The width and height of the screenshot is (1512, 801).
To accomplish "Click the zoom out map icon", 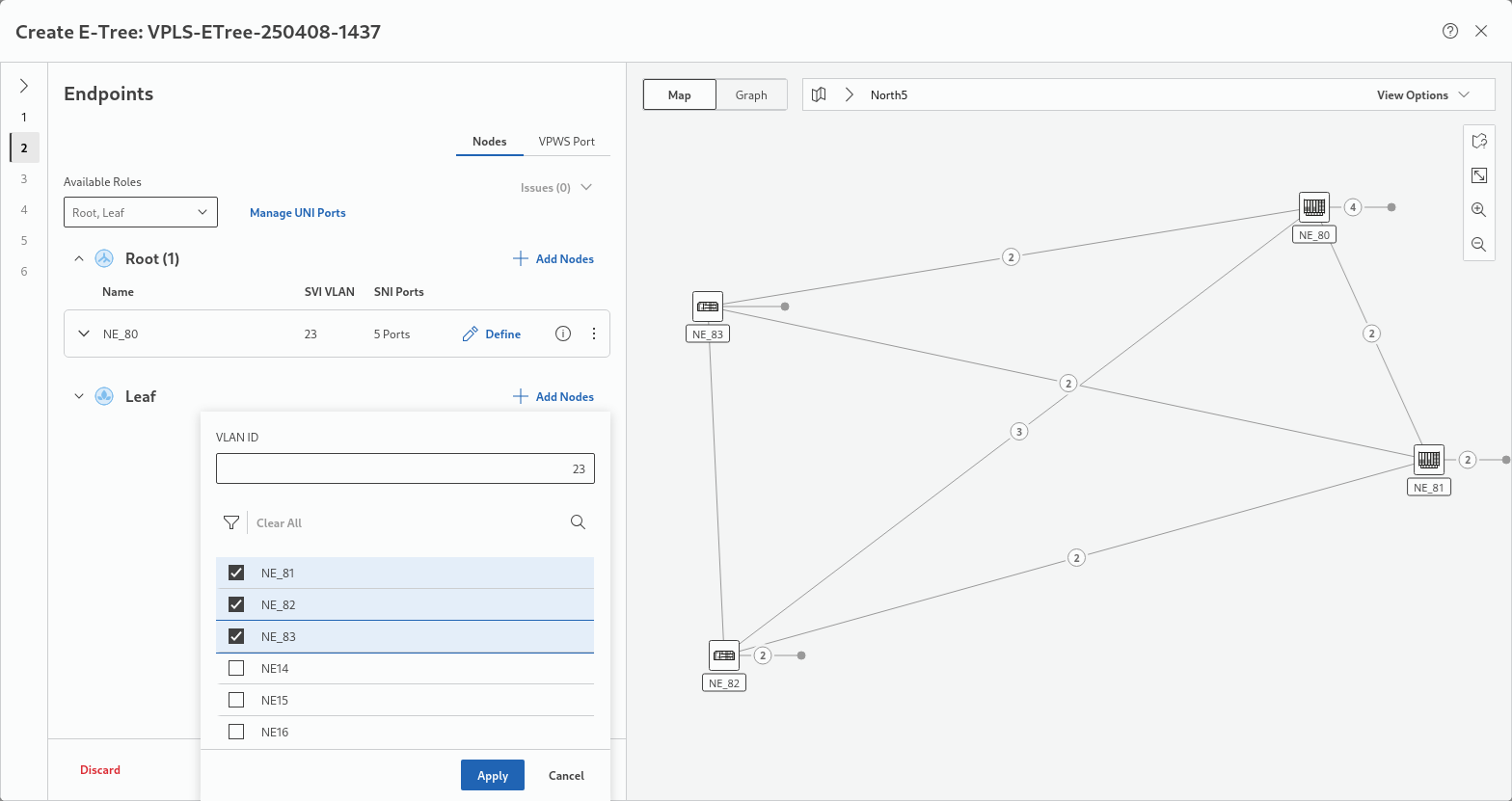I will click(1478, 245).
